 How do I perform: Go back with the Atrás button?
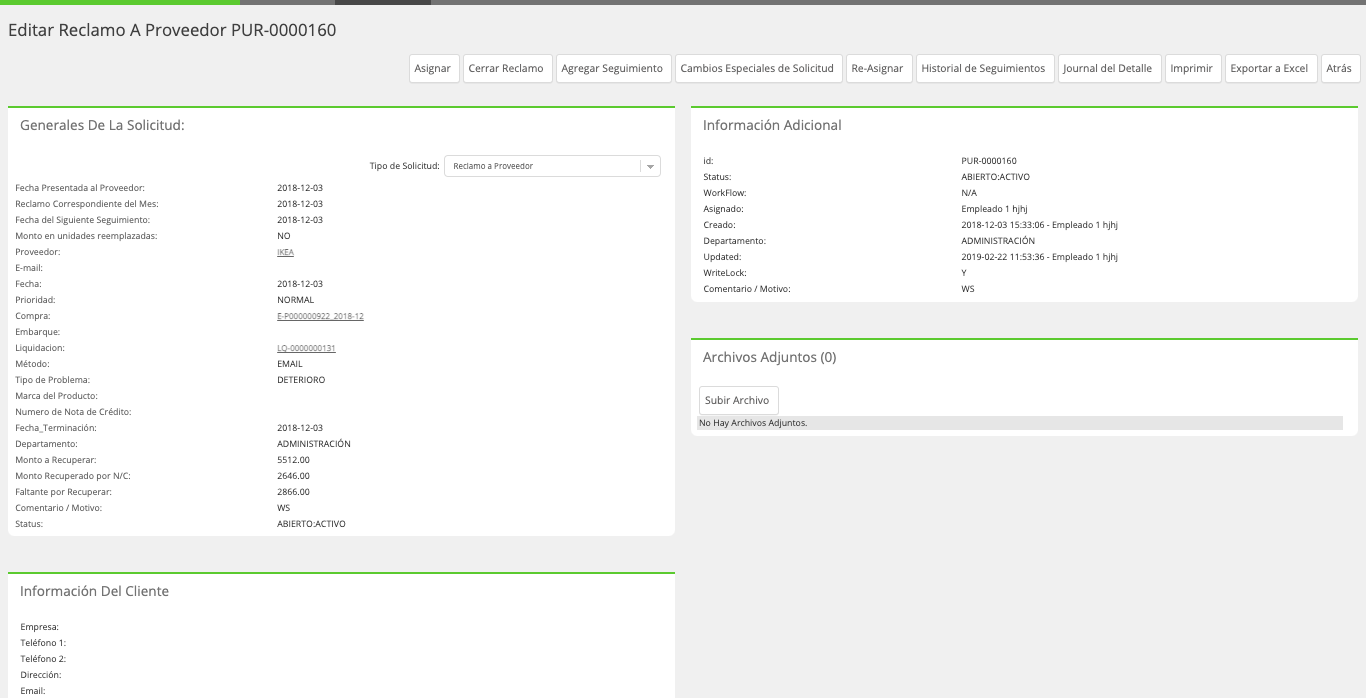(x=1339, y=69)
